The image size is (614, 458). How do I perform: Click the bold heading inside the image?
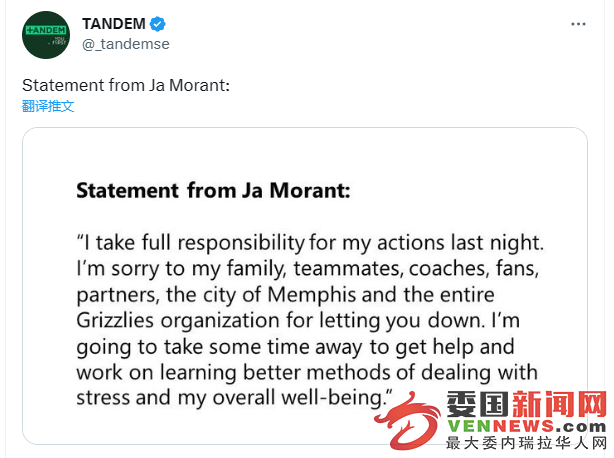(x=213, y=191)
